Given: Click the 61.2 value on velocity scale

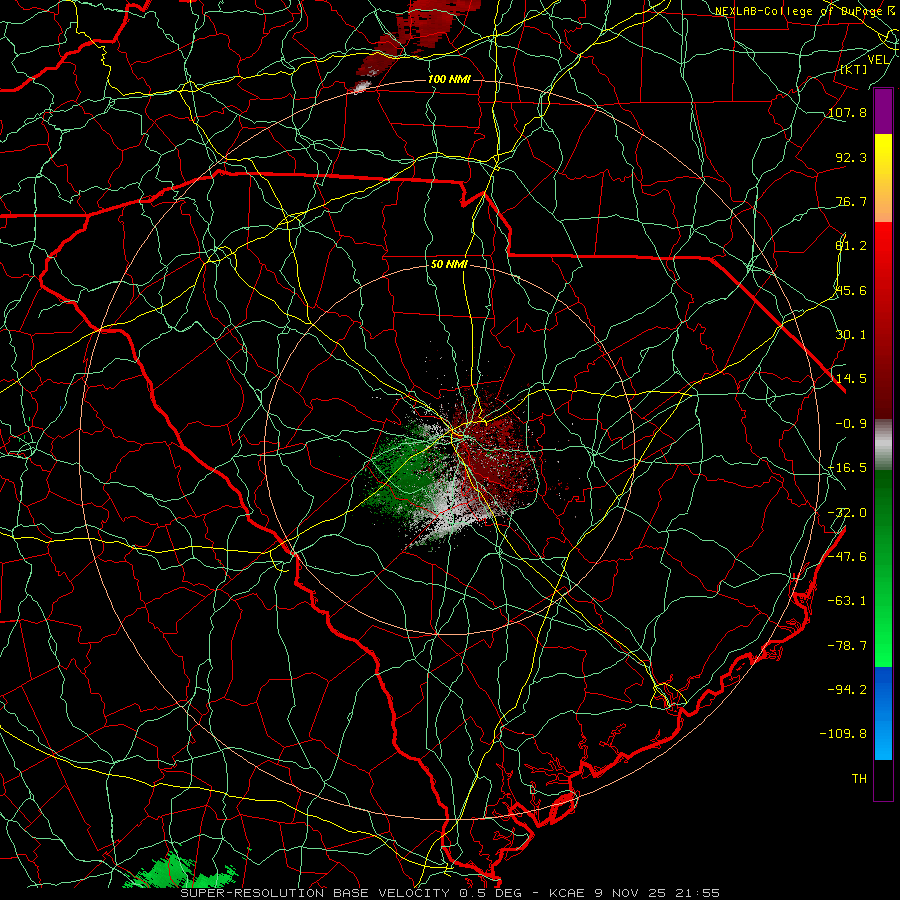Looking at the screenshot, I should (851, 246).
